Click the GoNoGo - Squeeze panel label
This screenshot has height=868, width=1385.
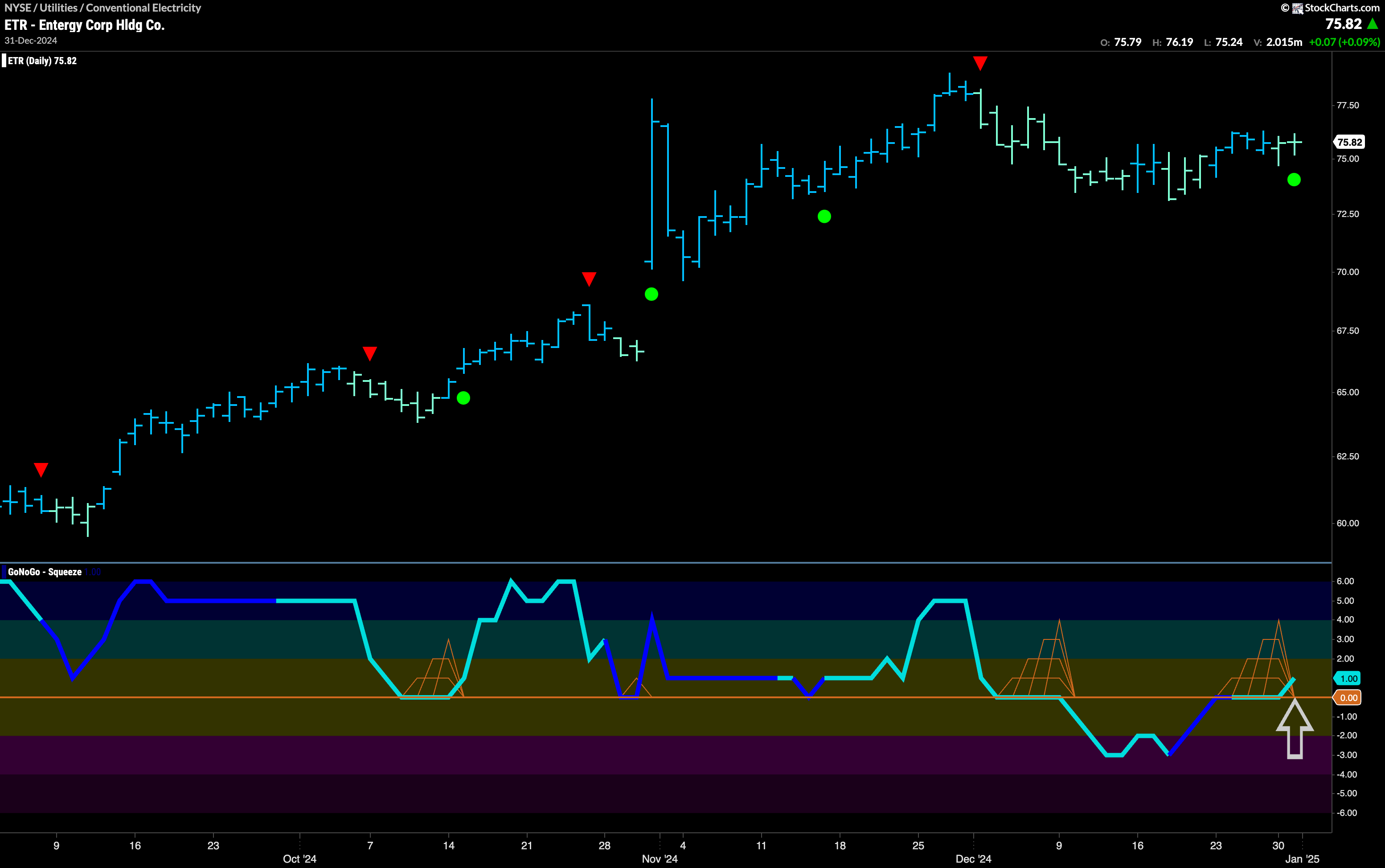[44, 572]
